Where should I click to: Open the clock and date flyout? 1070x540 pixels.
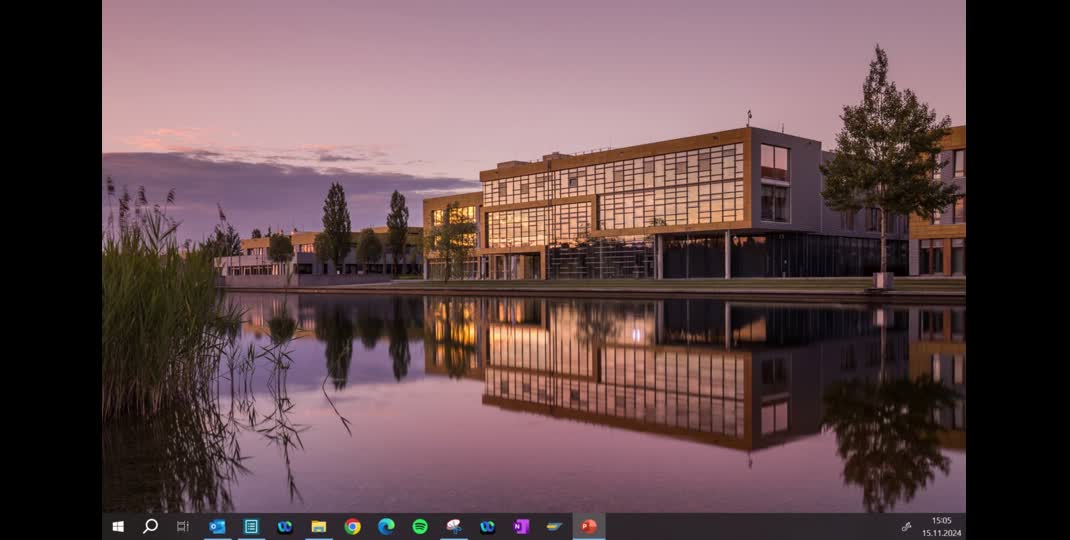click(941, 526)
